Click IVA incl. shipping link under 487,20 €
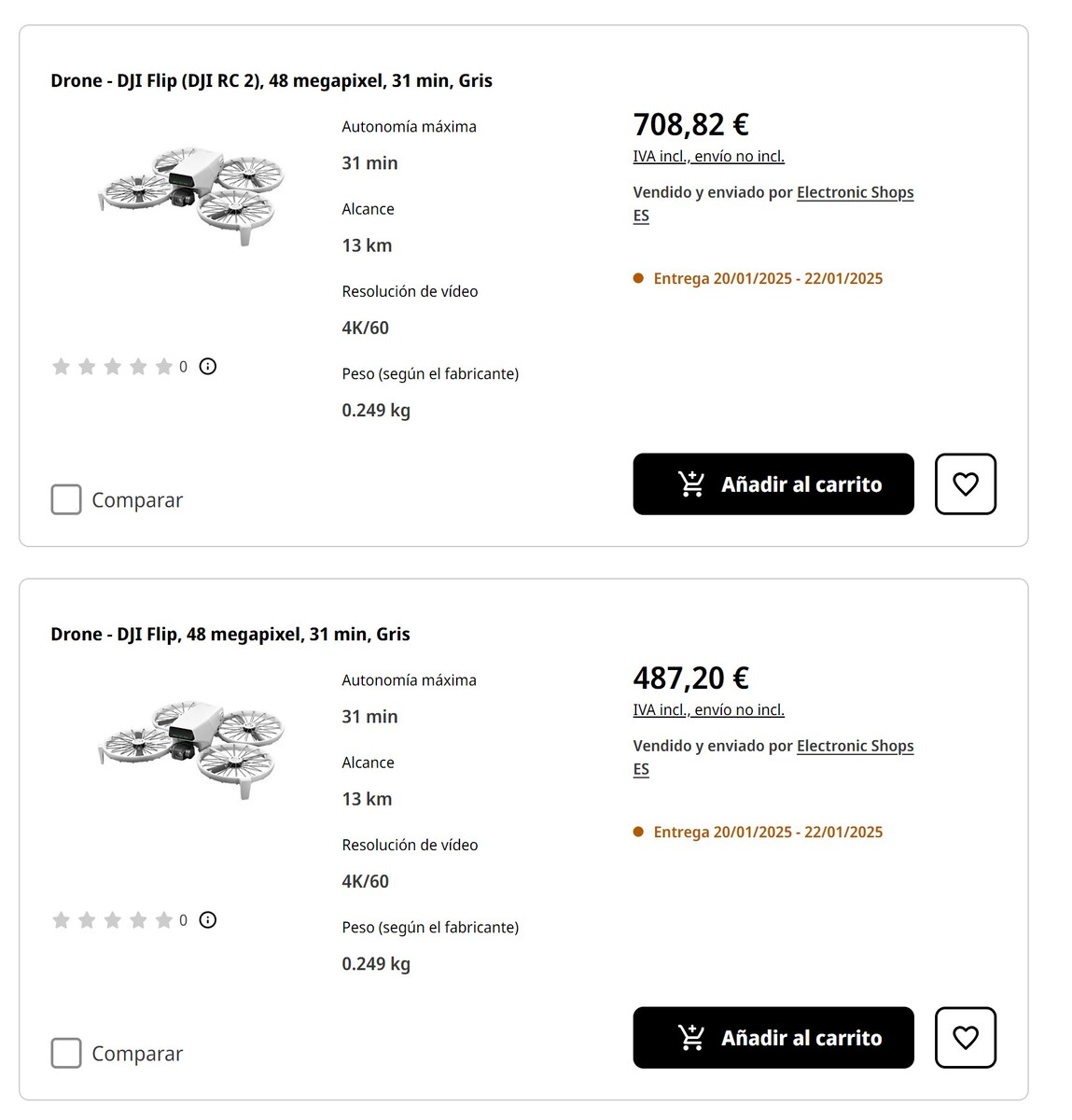The height and width of the screenshot is (1120, 1072). coord(708,710)
